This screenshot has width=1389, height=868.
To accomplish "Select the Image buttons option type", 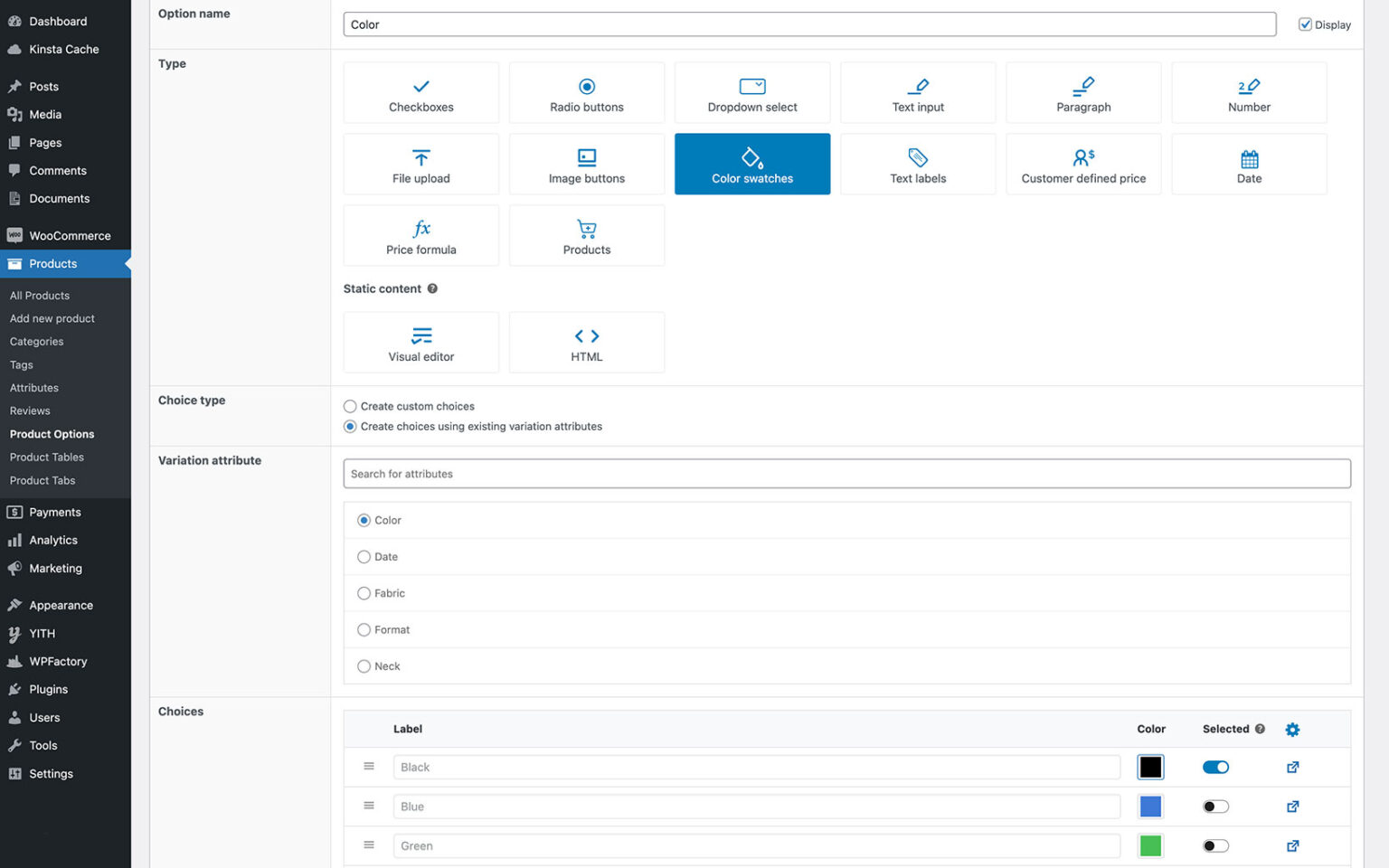I will (x=586, y=164).
